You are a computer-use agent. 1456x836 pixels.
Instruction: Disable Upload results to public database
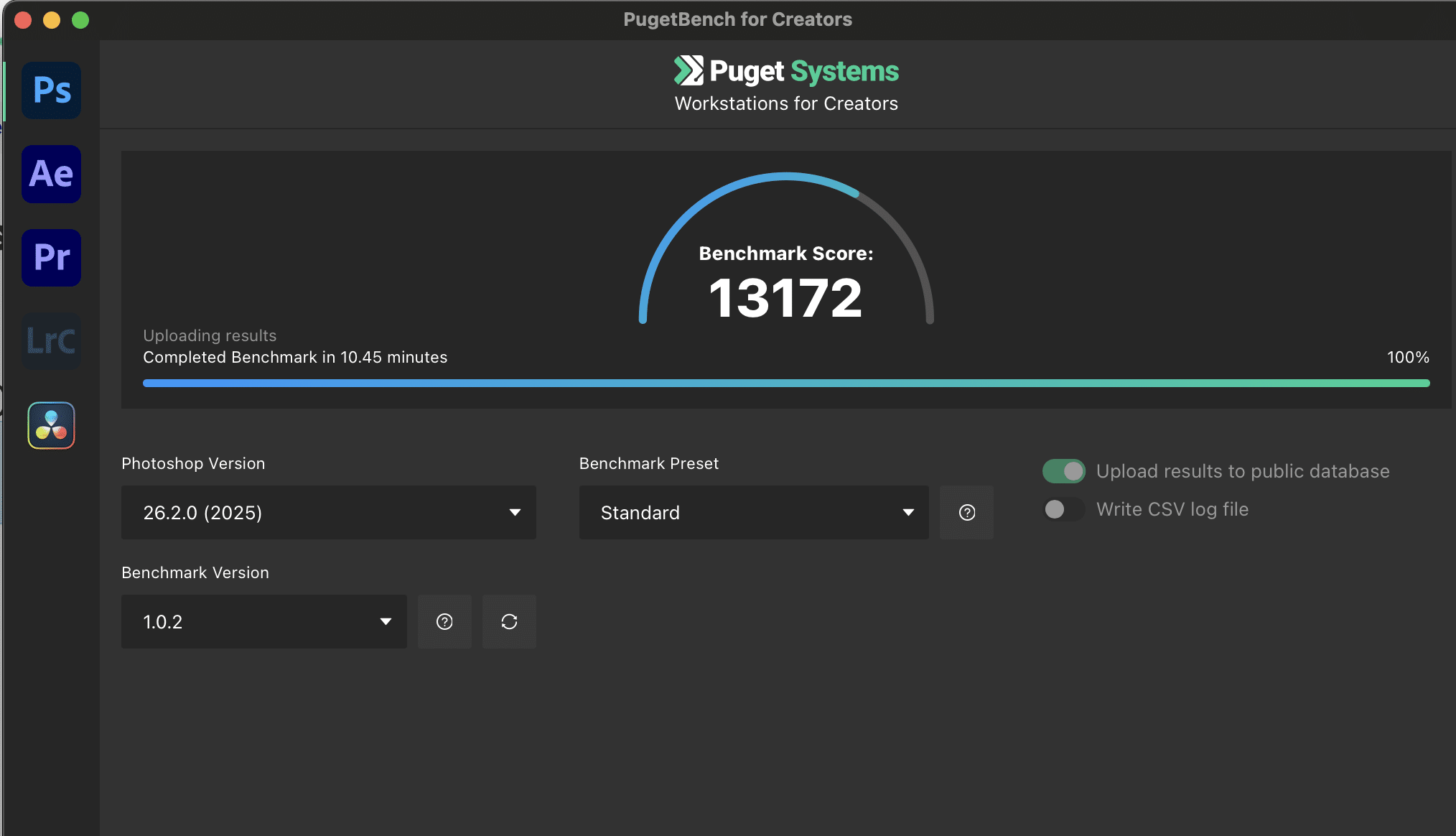[x=1063, y=471]
